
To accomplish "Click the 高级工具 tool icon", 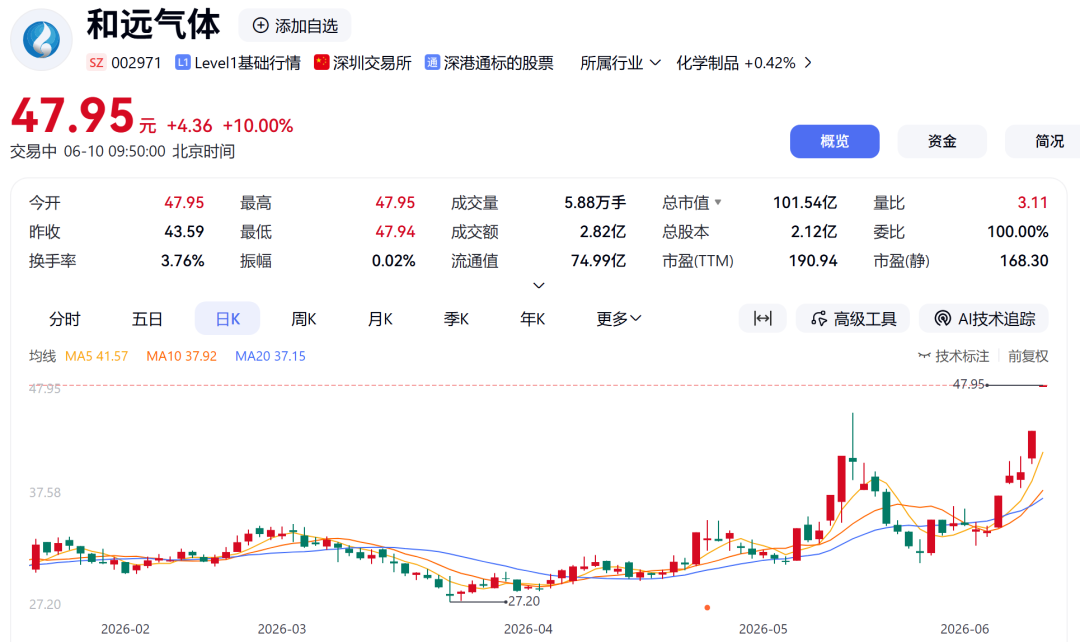I will click(819, 318).
